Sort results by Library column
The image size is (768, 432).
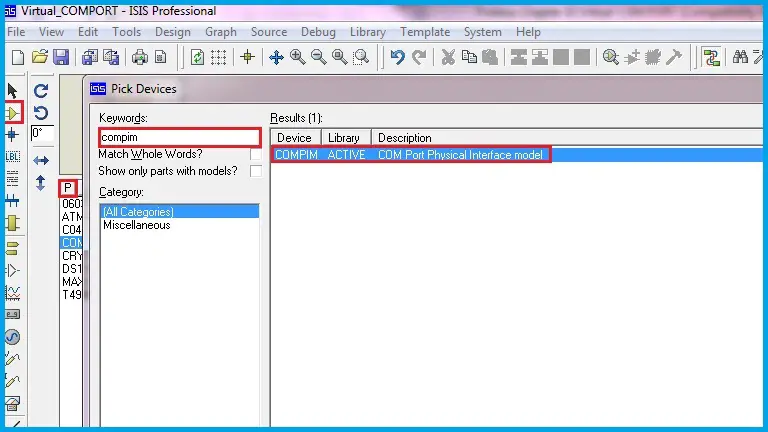click(x=346, y=138)
